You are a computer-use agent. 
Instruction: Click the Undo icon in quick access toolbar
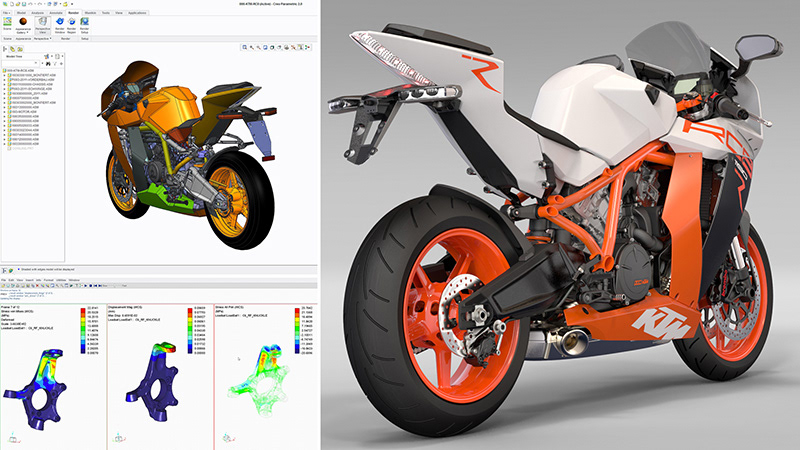pyautogui.click(x=30, y=4)
